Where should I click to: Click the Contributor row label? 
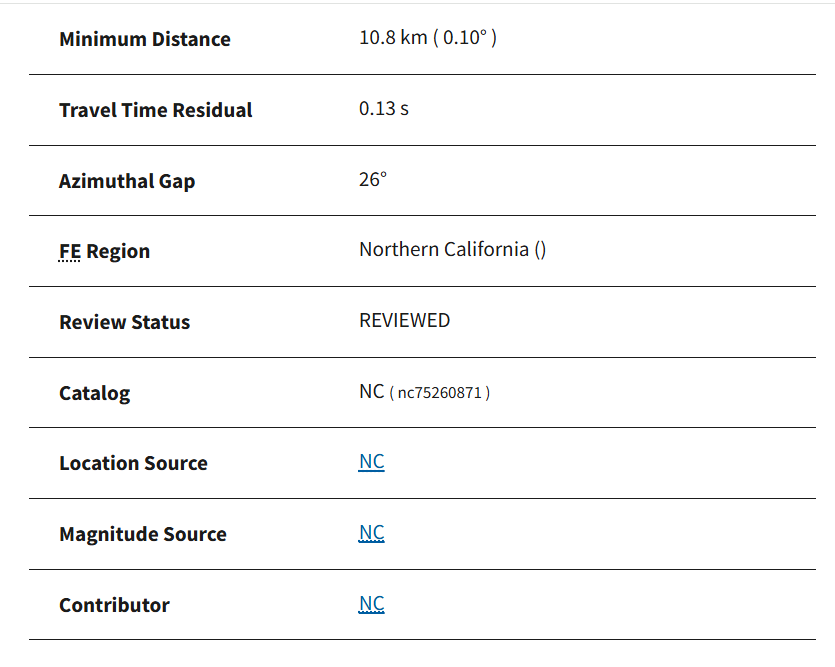point(114,605)
